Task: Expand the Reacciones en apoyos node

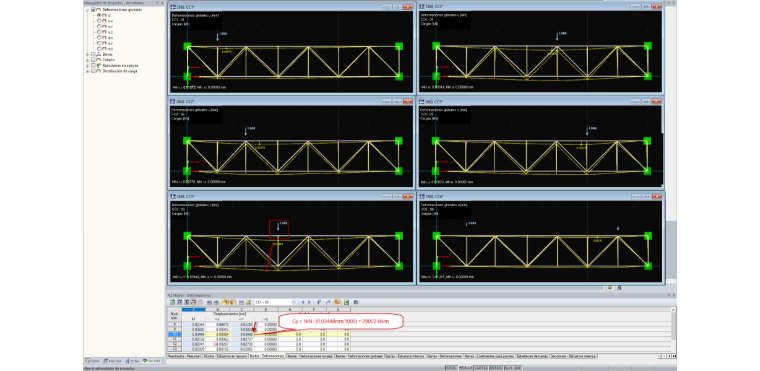Action: click(87, 65)
